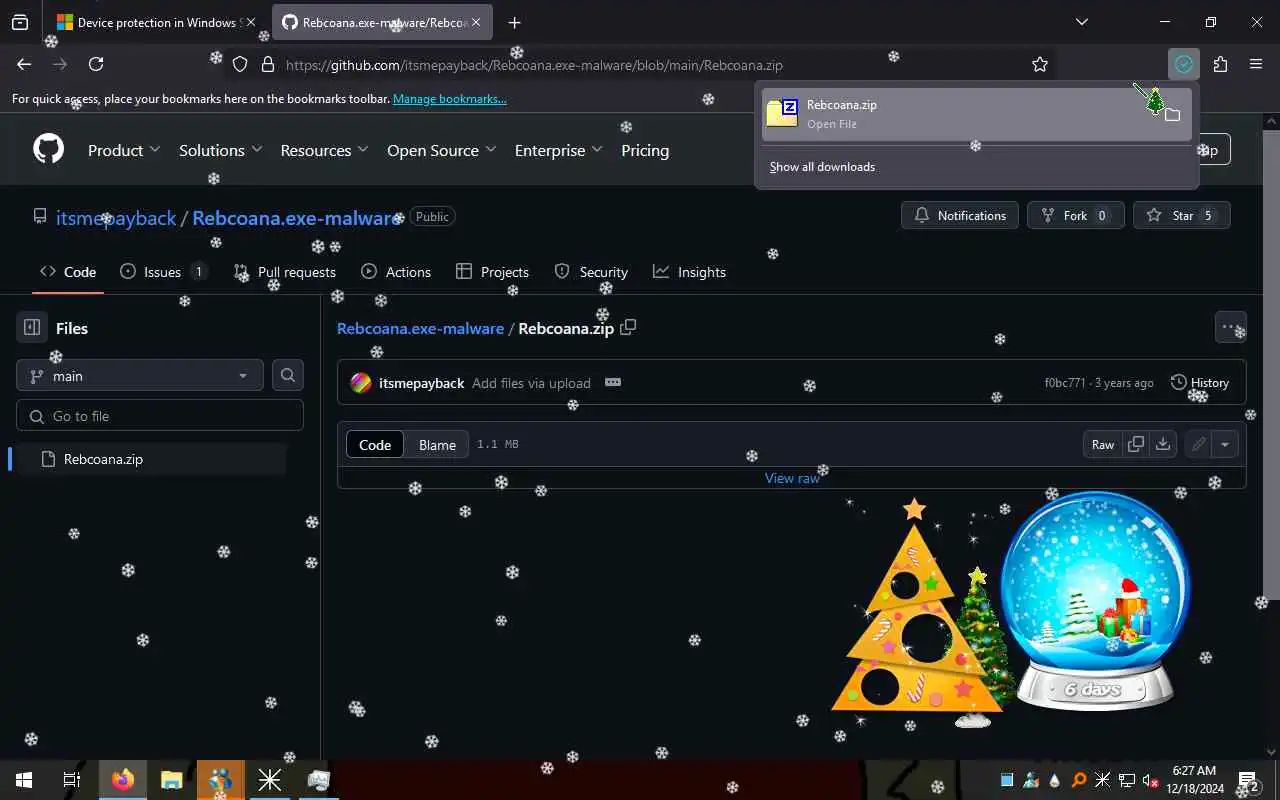Screen dimensions: 1280x800
Task: Click Manage bookmarks link
Action: pos(450,99)
